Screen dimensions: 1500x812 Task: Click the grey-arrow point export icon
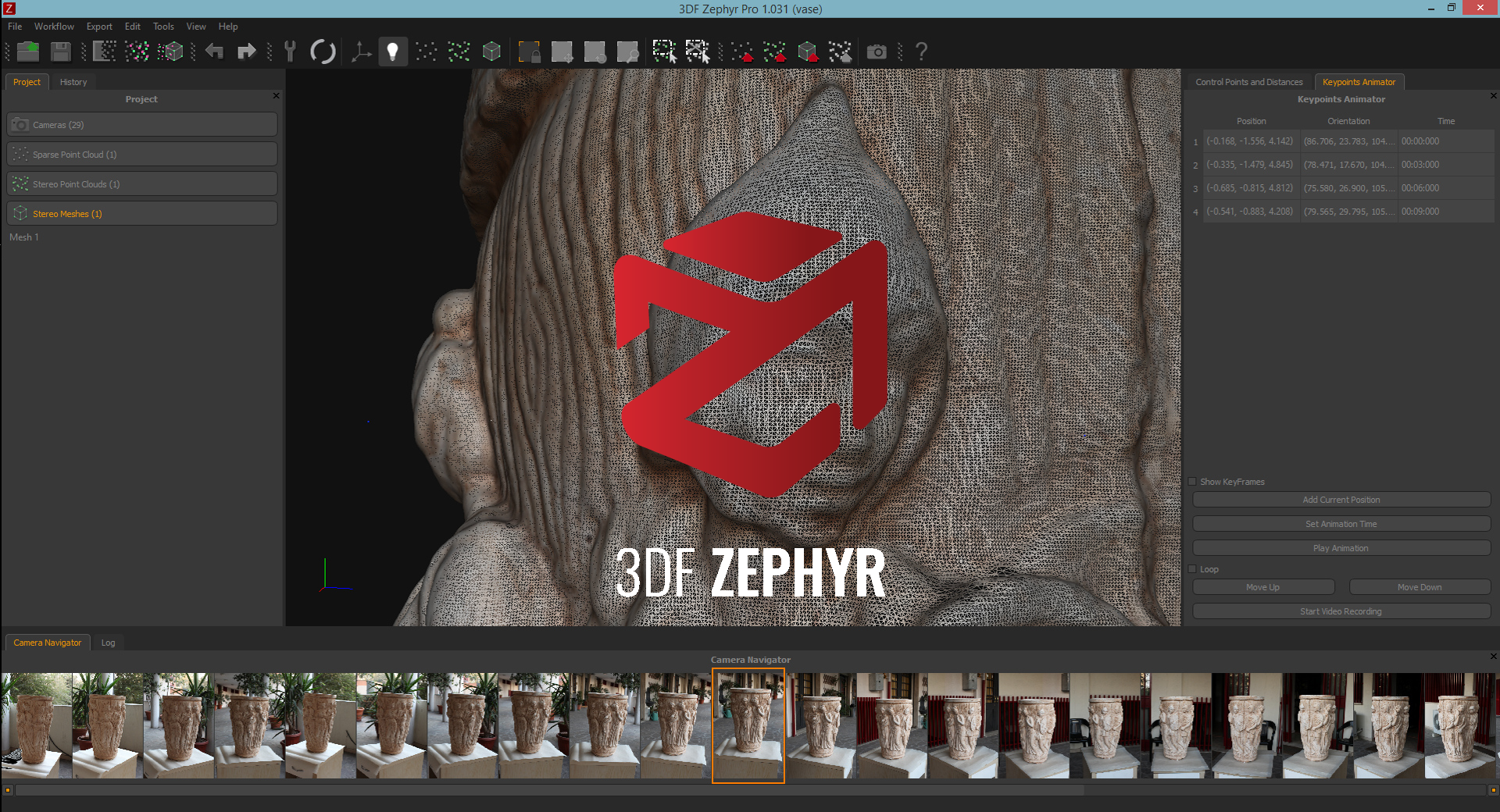click(x=841, y=52)
